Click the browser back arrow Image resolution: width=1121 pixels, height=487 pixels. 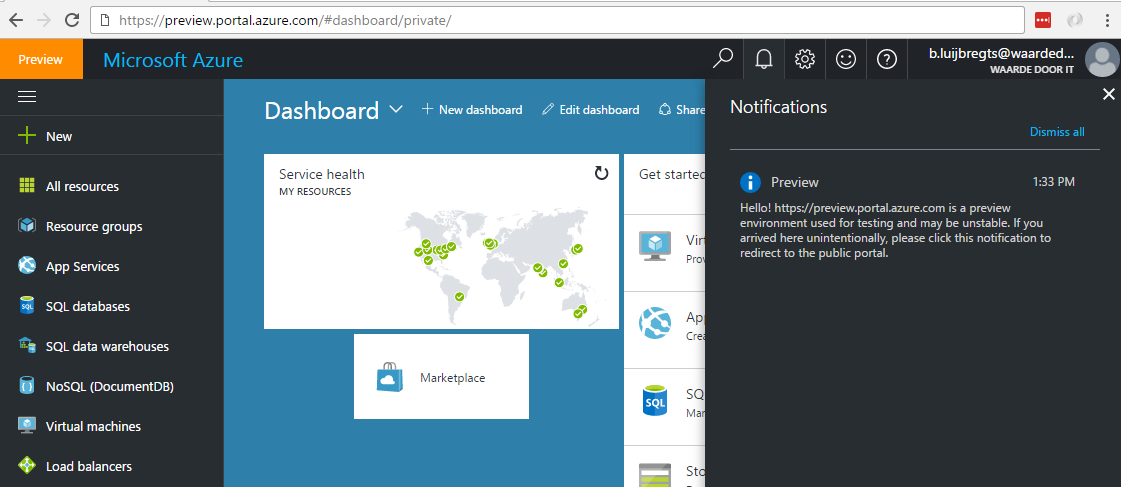[16, 21]
